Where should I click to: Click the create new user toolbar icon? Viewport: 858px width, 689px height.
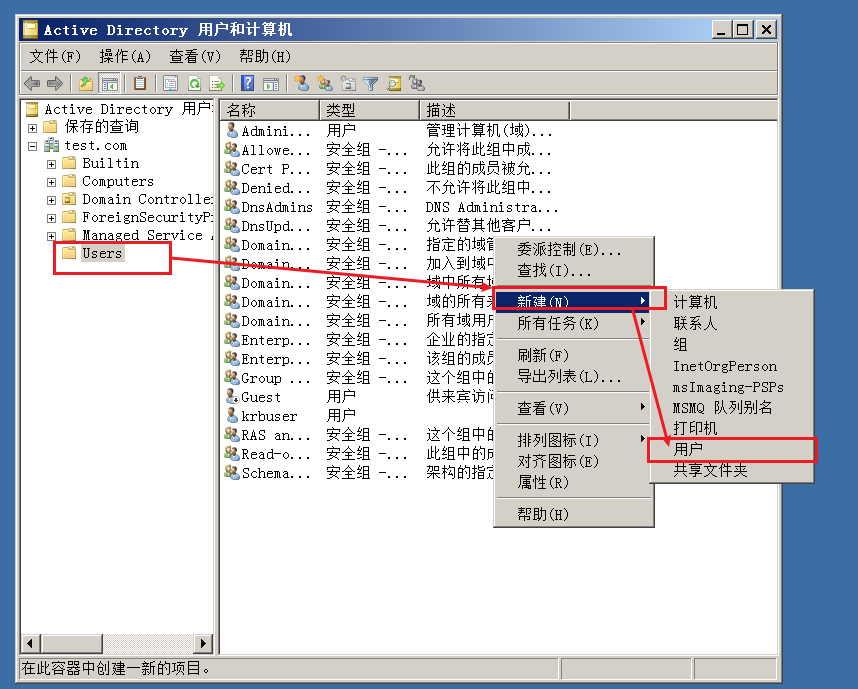coord(301,84)
